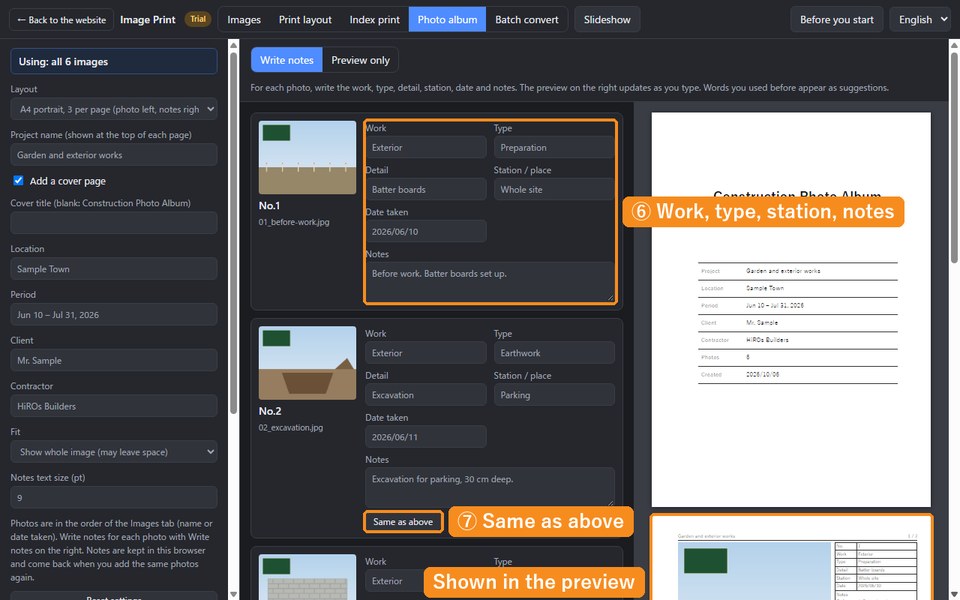Viewport: 960px width, 600px height.
Task: Open the Layout dropdown
Action: (114, 109)
